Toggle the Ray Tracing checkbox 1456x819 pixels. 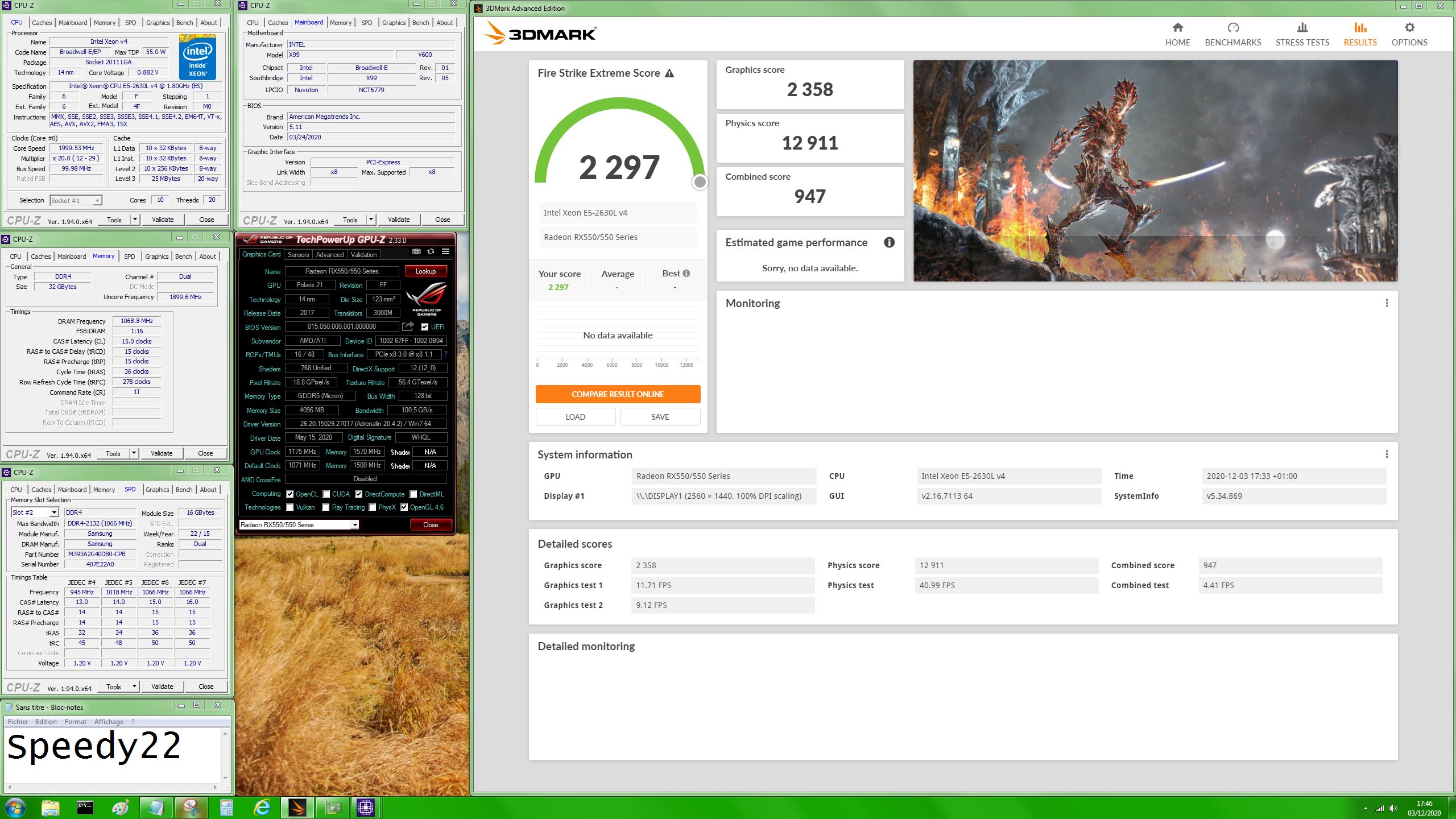click(326, 507)
